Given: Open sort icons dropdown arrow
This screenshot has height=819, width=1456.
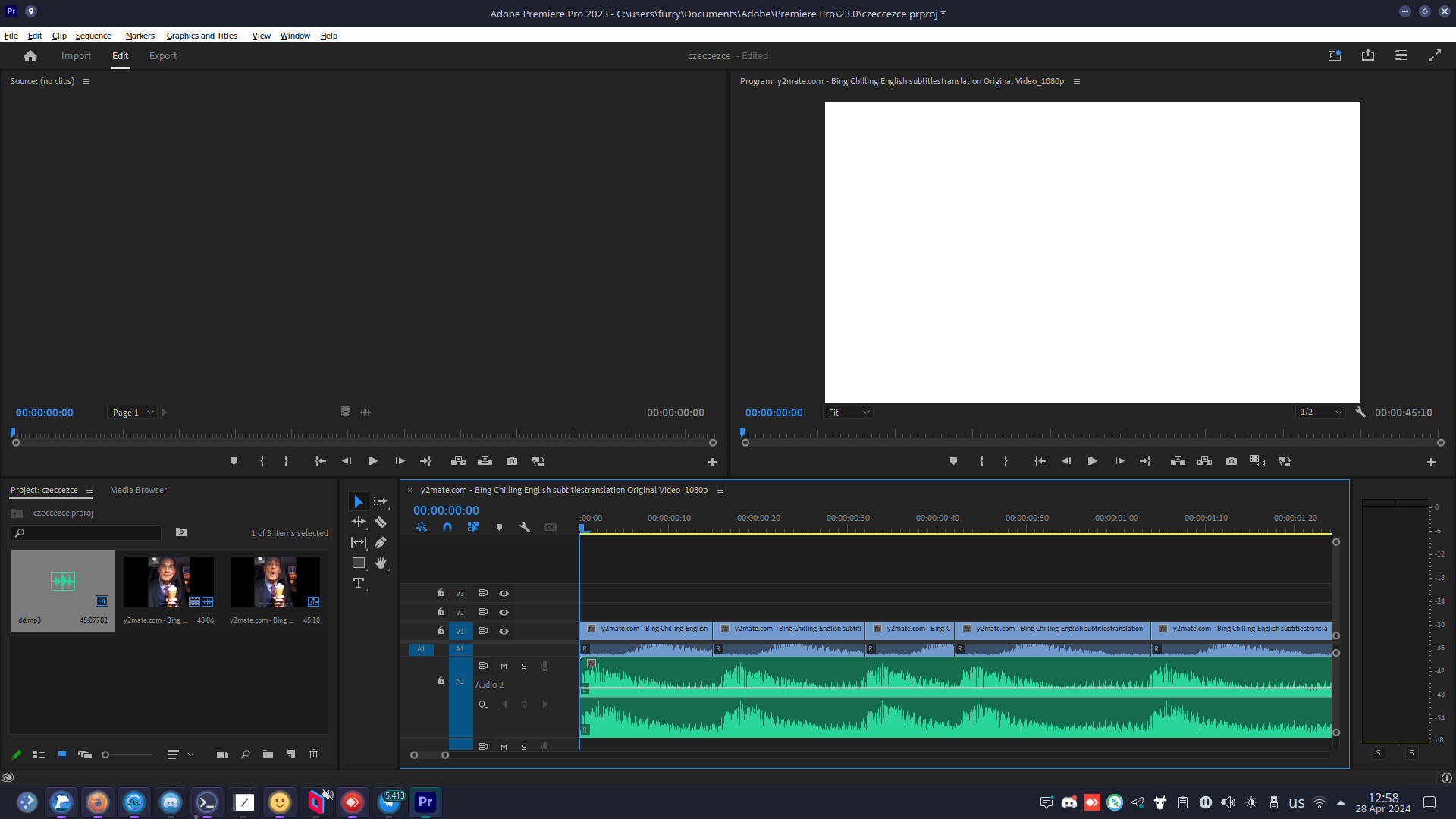Looking at the screenshot, I should point(190,754).
